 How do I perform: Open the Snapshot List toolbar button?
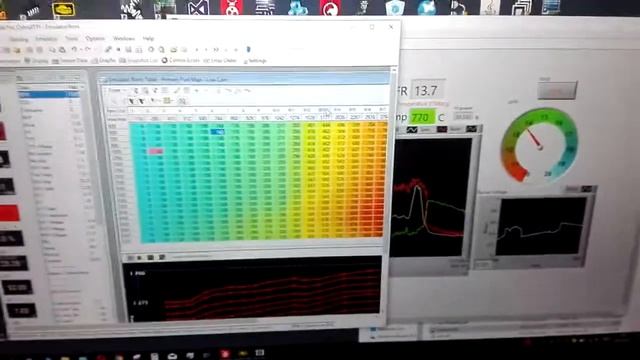[x=139, y=60]
